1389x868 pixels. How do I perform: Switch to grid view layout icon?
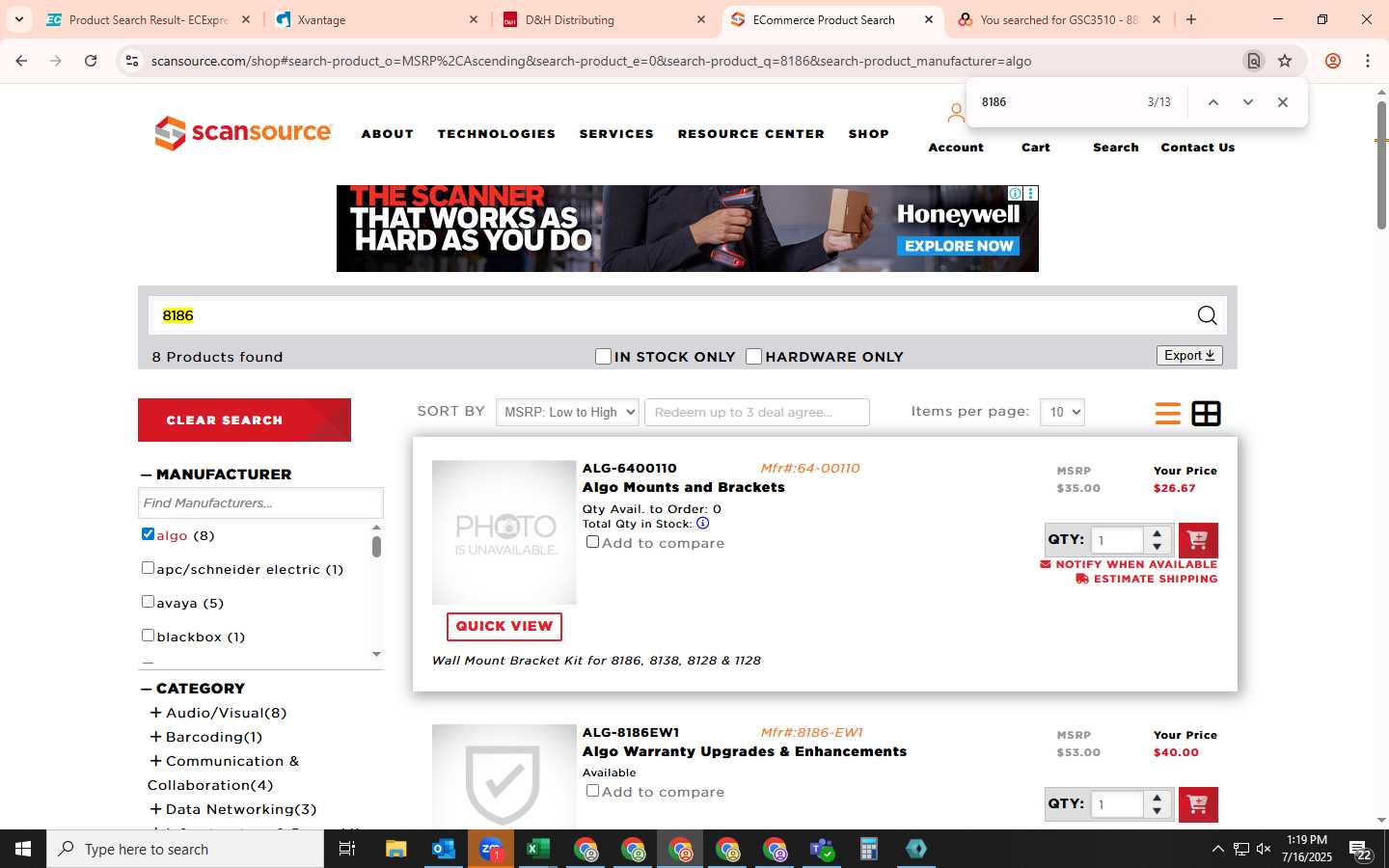(x=1206, y=413)
